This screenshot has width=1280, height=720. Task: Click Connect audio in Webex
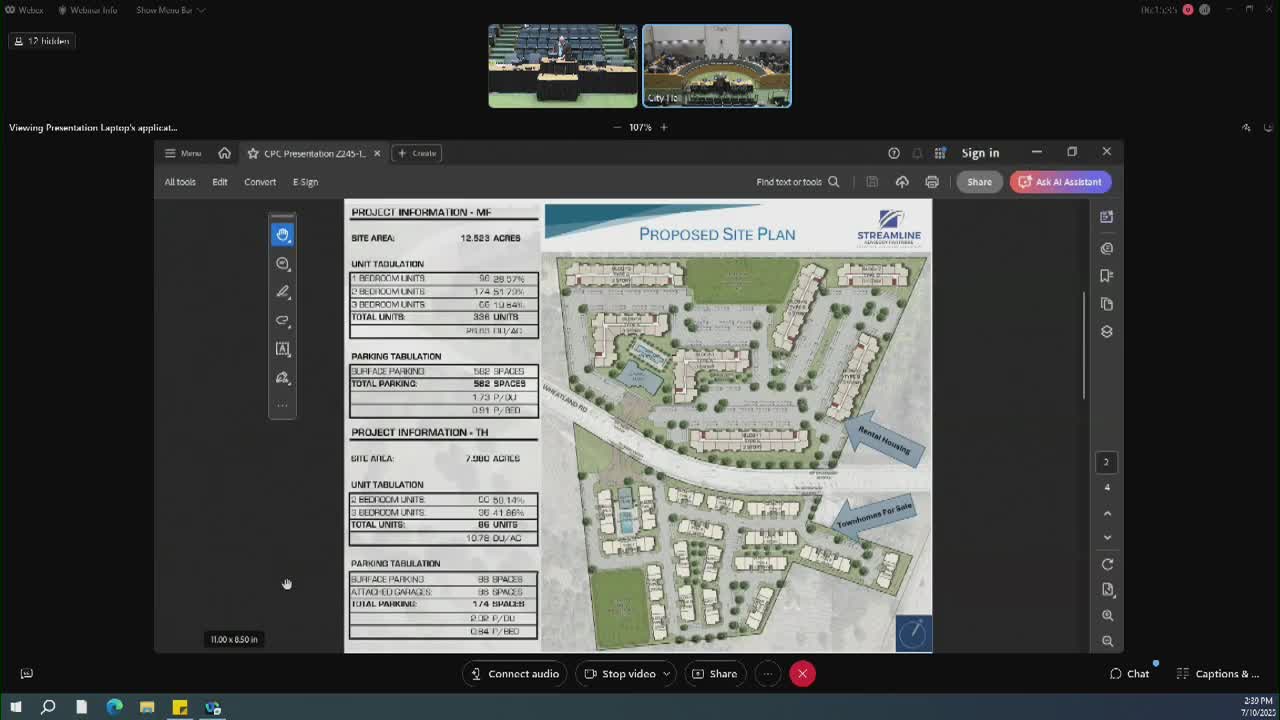point(515,674)
